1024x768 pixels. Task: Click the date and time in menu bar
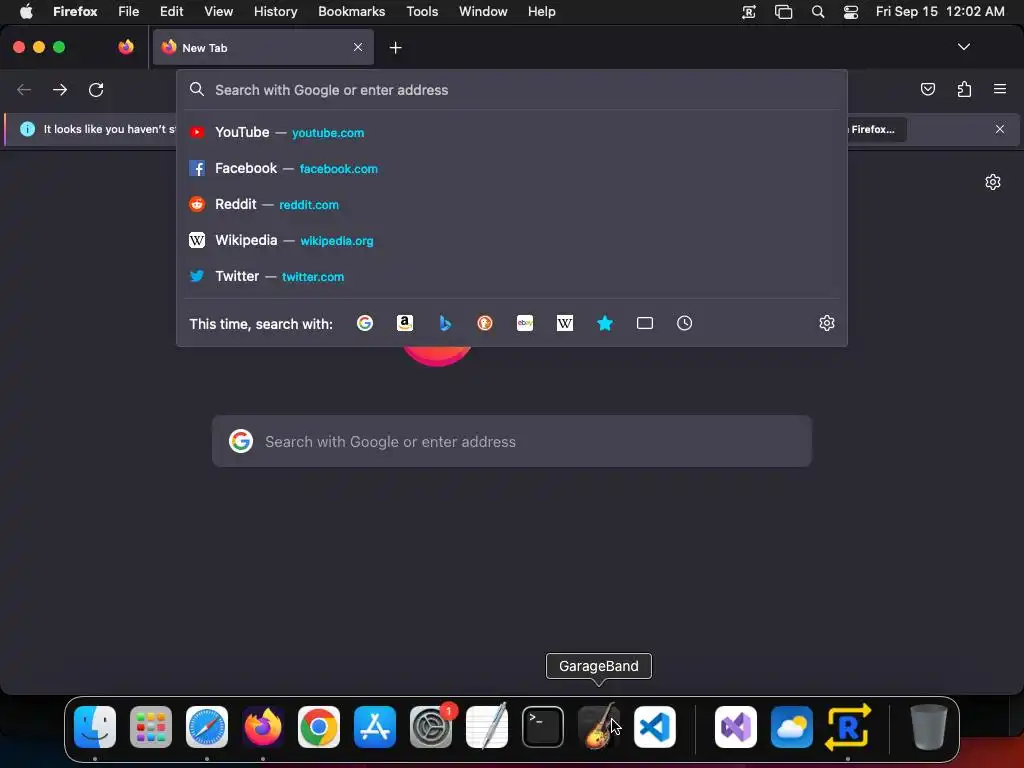[x=940, y=12]
